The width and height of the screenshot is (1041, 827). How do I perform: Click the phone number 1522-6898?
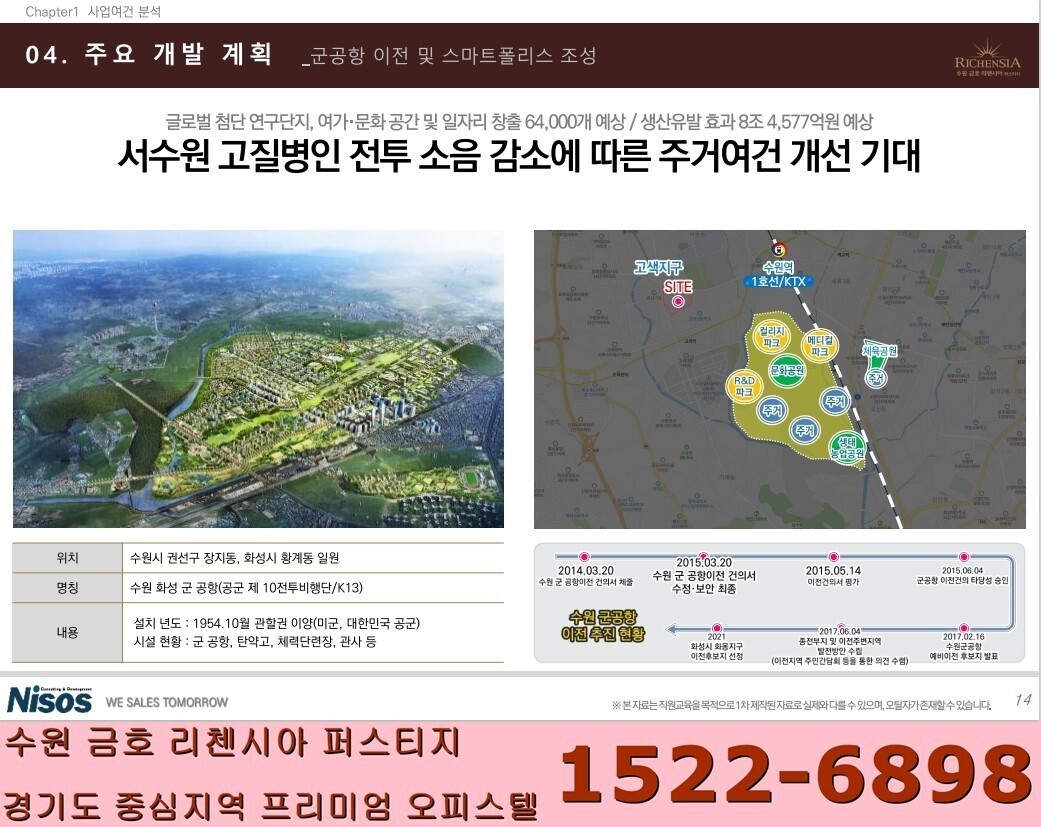coord(797,774)
